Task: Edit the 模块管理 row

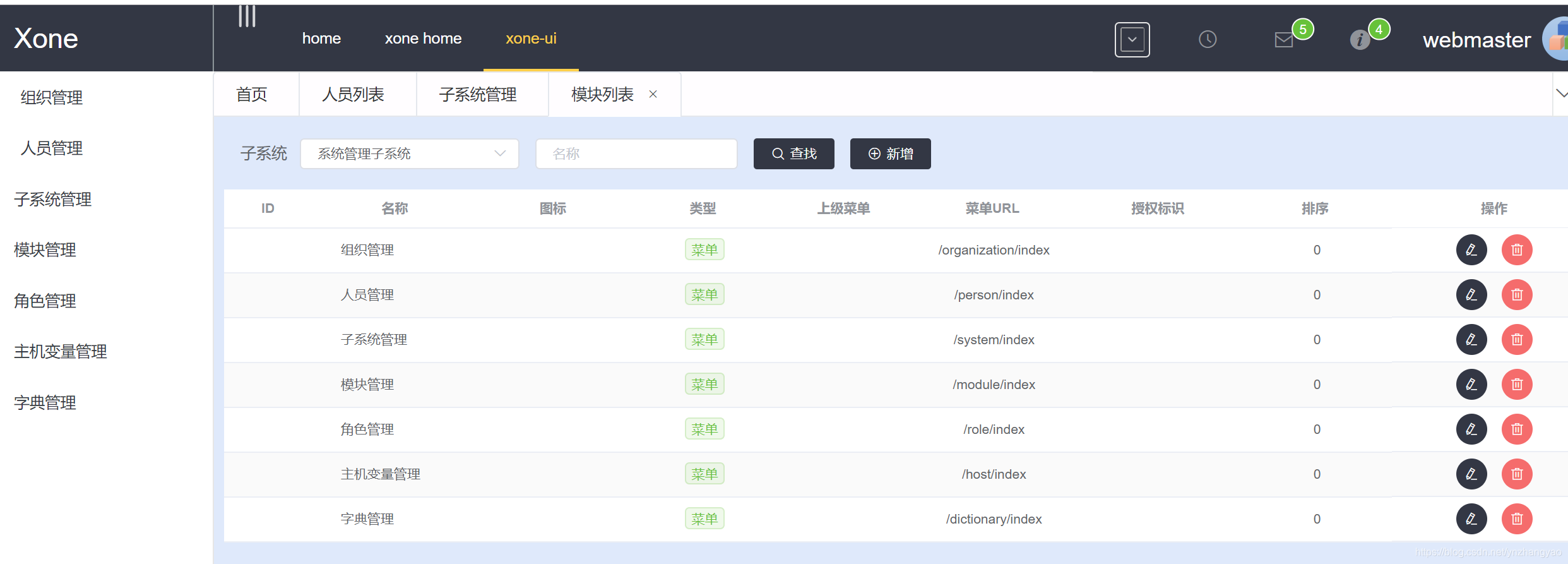Action: pyautogui.click(x=1471, y=385)
